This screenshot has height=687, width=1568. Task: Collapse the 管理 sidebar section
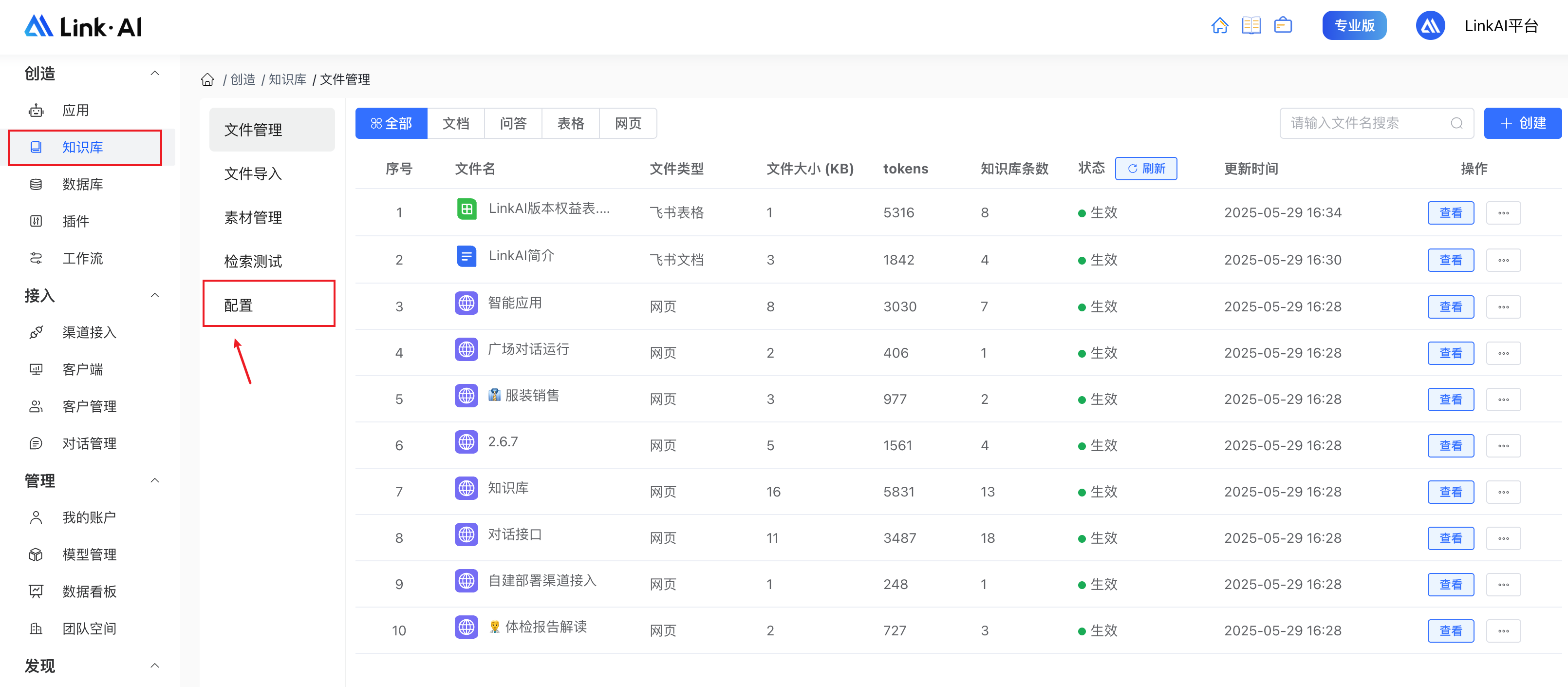[155, 480]
